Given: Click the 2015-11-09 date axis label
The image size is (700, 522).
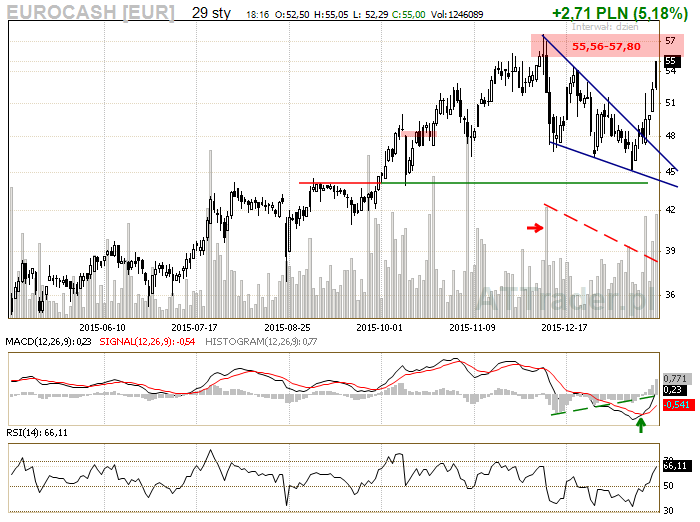Looking at the screenshot, I should pyautogui.click(x=472, y=328).
